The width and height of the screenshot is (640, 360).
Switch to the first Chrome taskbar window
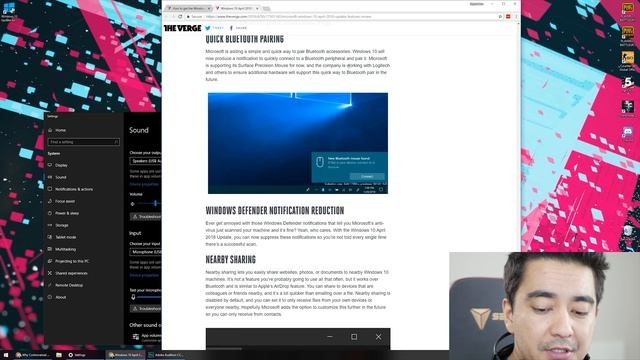click(33, 355)
